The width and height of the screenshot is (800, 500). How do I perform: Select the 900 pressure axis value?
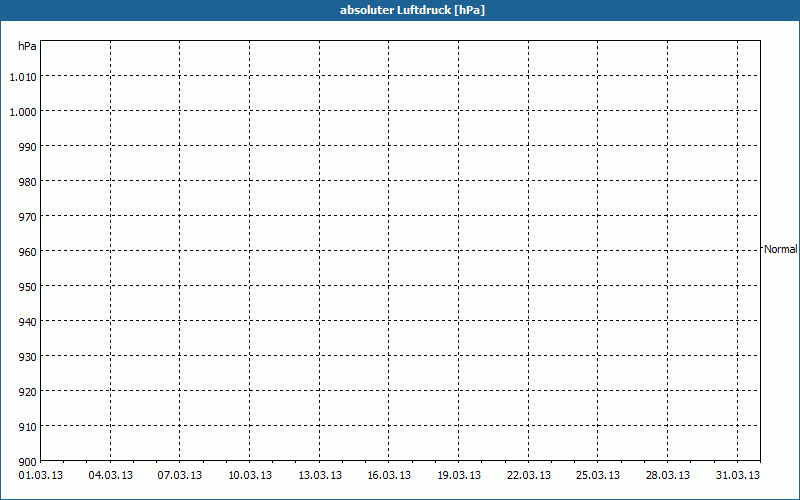[28, 462]
